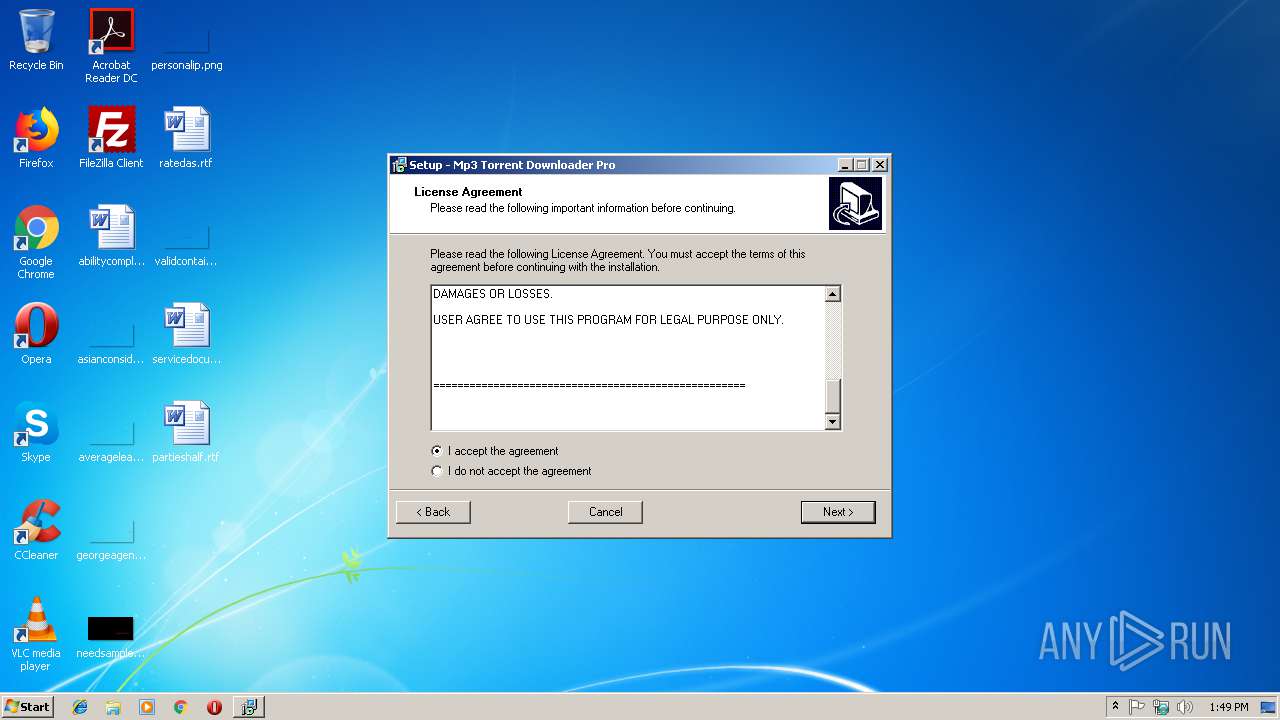
Task: Open the volume speaker tray icon
Action: tap(1185, 707)
